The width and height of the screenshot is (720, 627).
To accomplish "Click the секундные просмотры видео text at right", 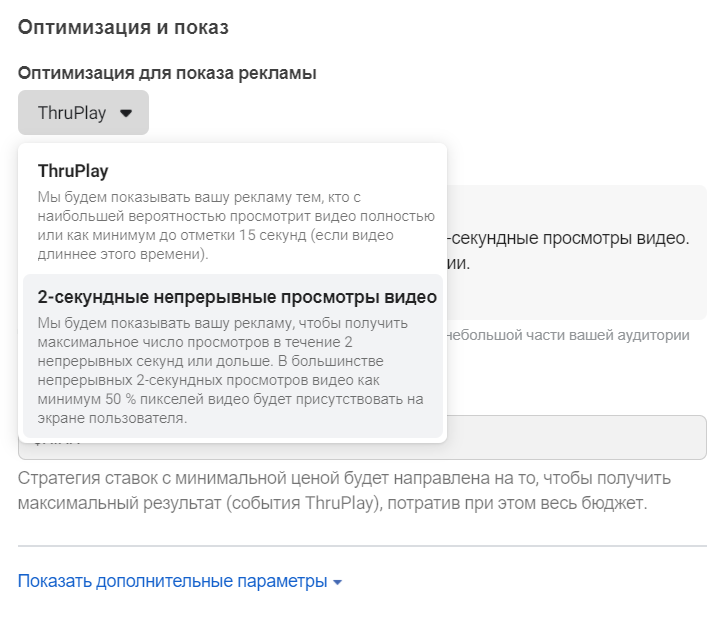I will point(569,238).
